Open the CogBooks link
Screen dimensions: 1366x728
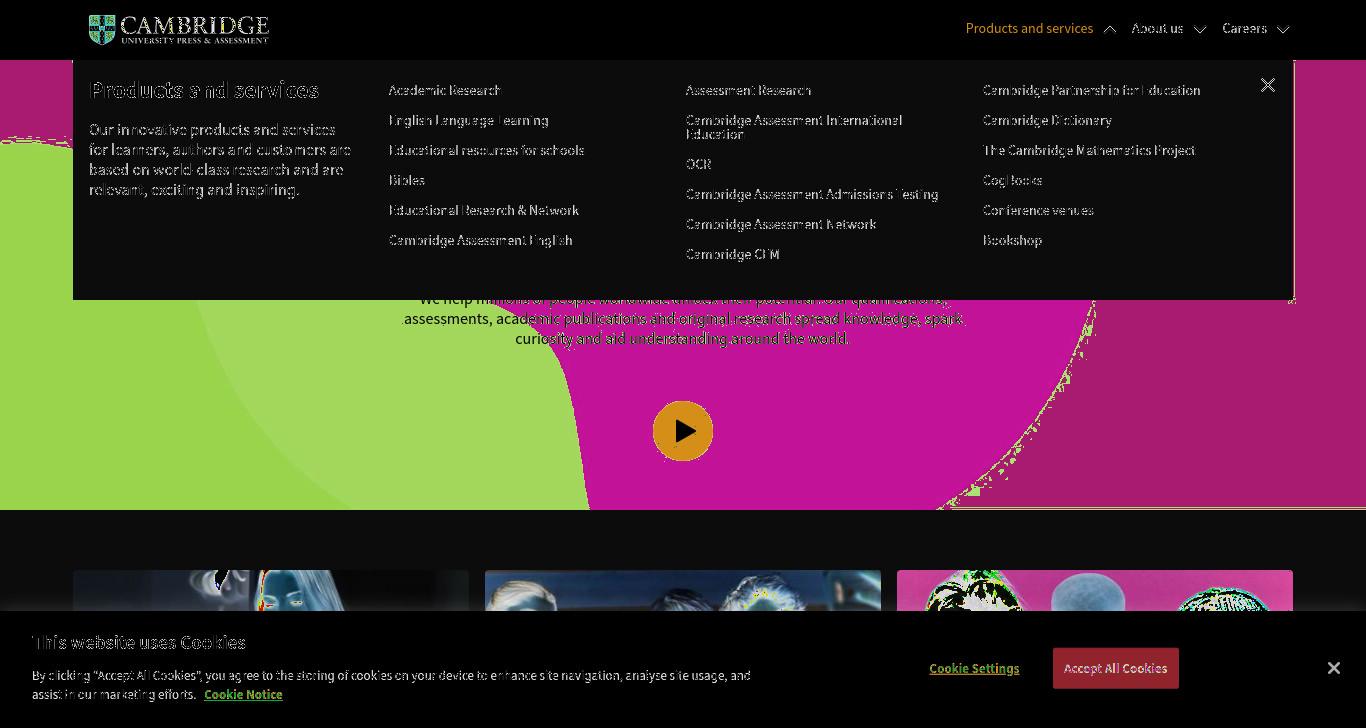1012,180
